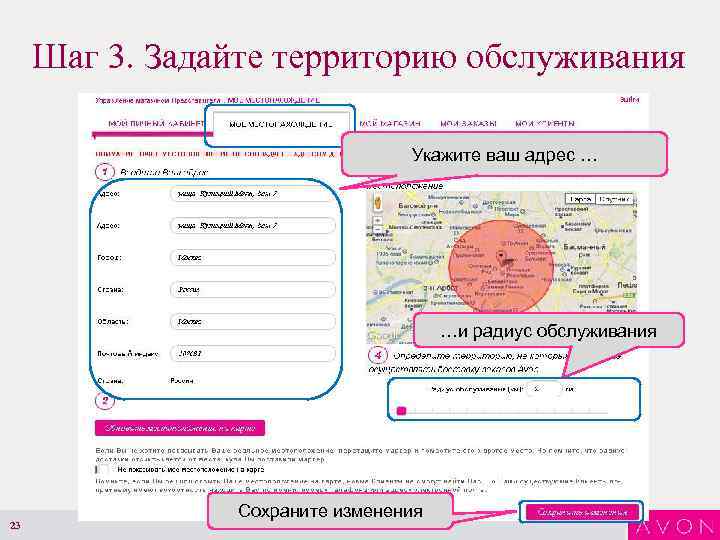Image resolution: width=720 pixels, height=540 pixels.
Task: Click the service radius slider handle
Action: 401,411
